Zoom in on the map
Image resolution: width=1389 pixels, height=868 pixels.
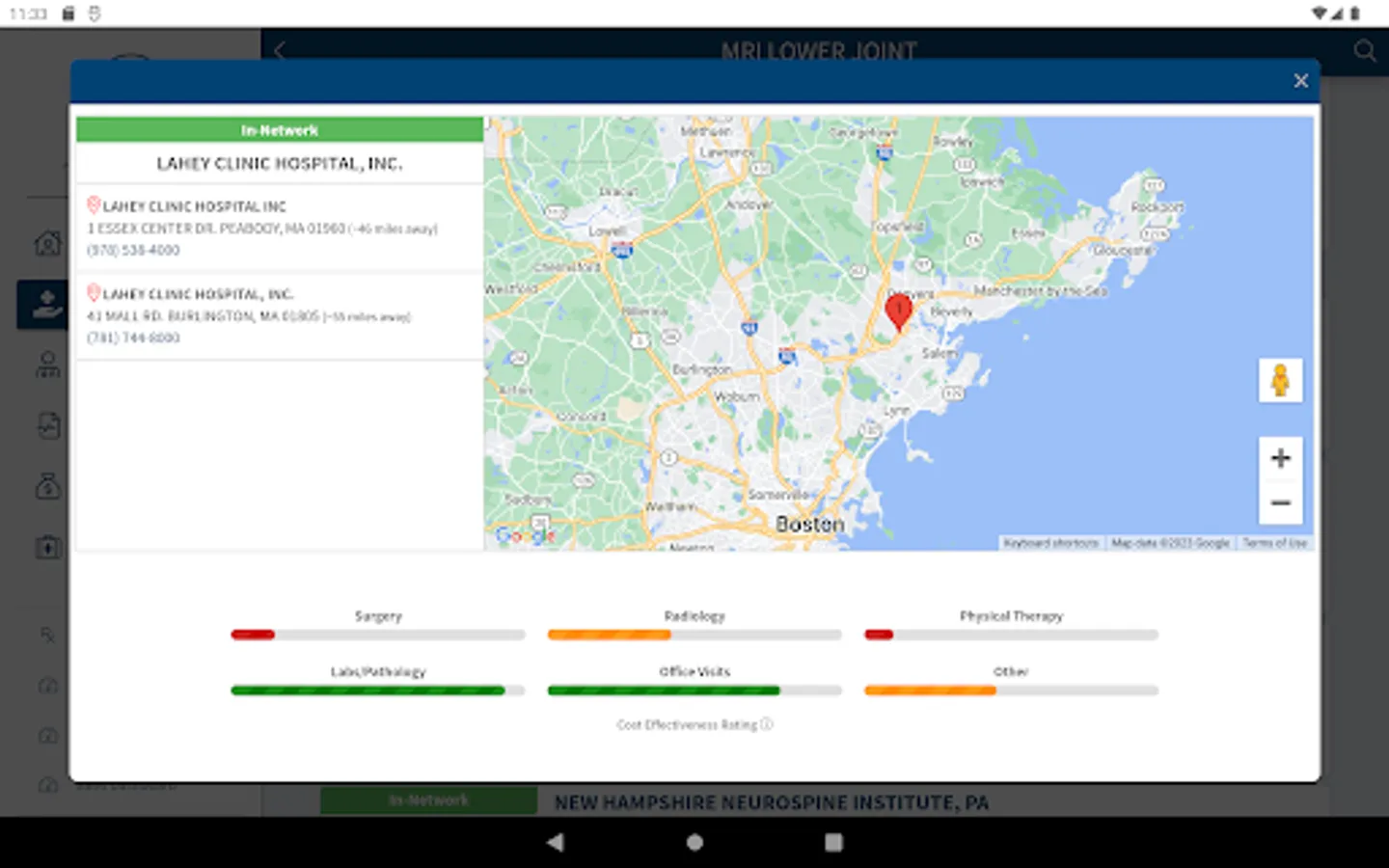(x=1280, y=458)
